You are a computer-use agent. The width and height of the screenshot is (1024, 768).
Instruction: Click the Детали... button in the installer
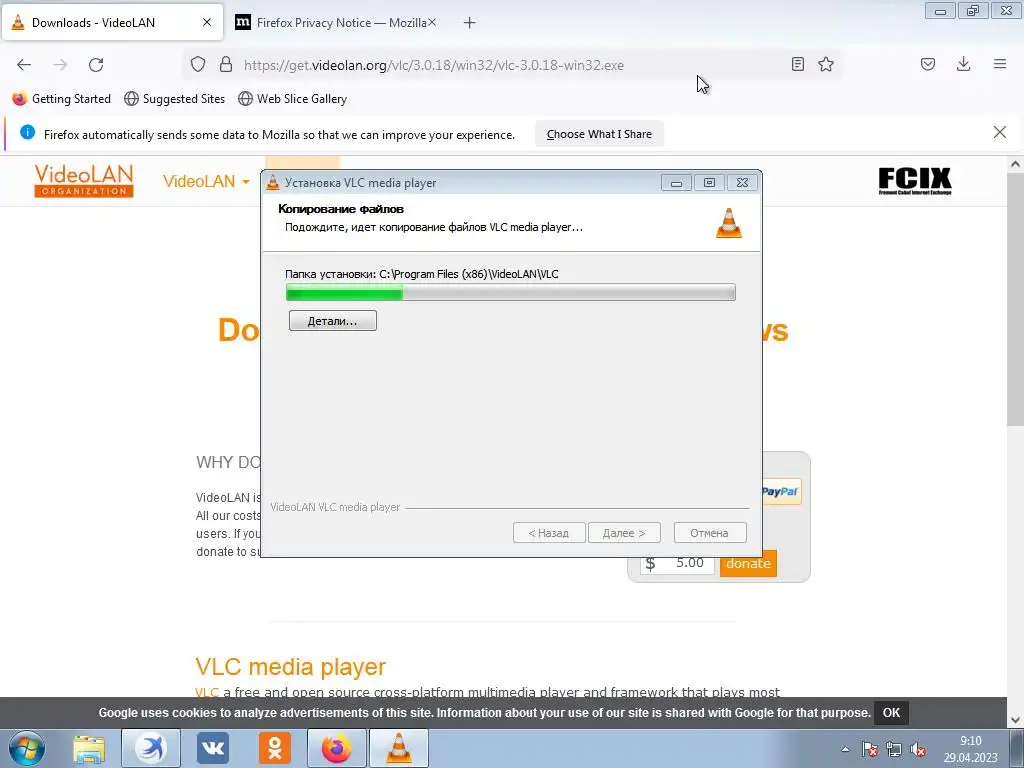point(332,321)
